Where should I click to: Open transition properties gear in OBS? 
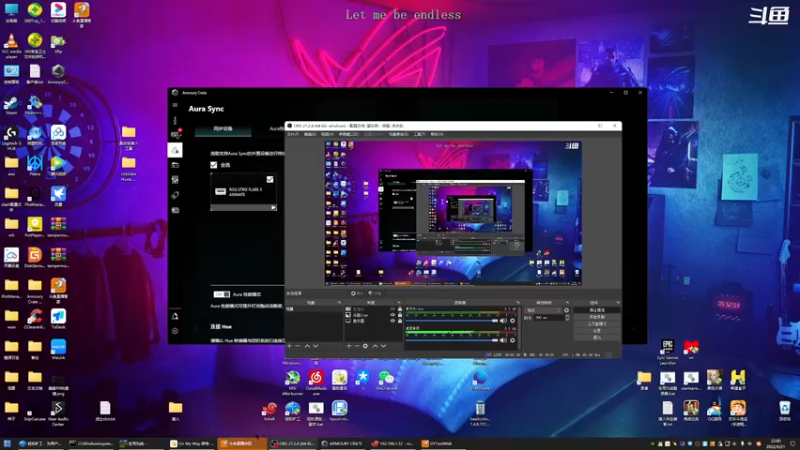tap(566, 310)
